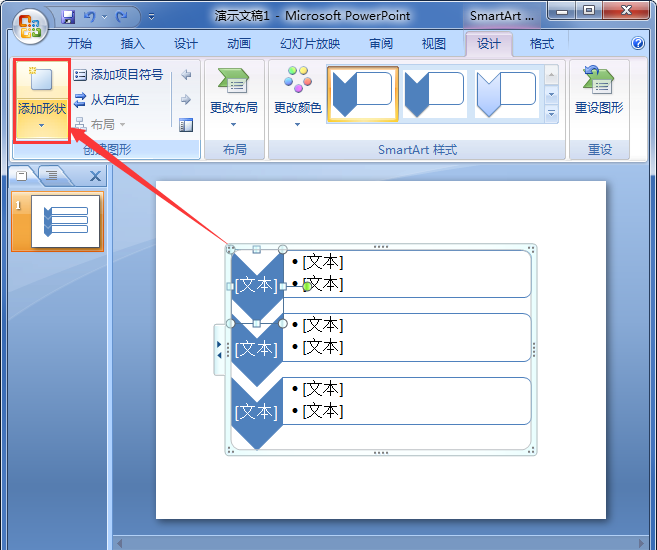Click first bullet [文本] in top box

[323, 262]
